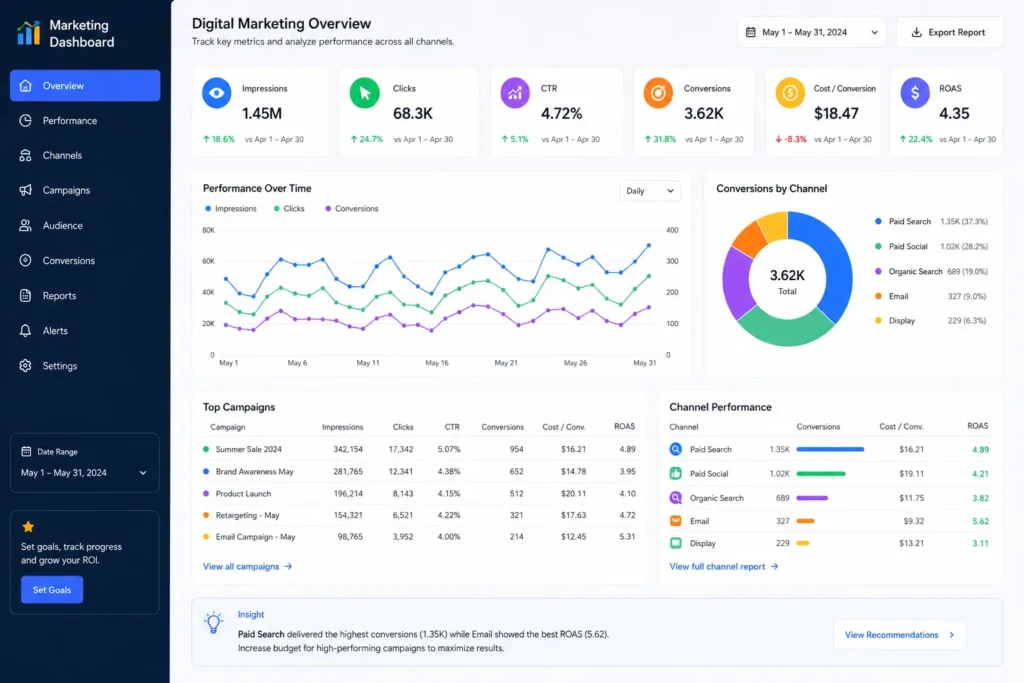Click the Email envelope icon in Channel Performance
The image size is (1024, 683).
676,521
